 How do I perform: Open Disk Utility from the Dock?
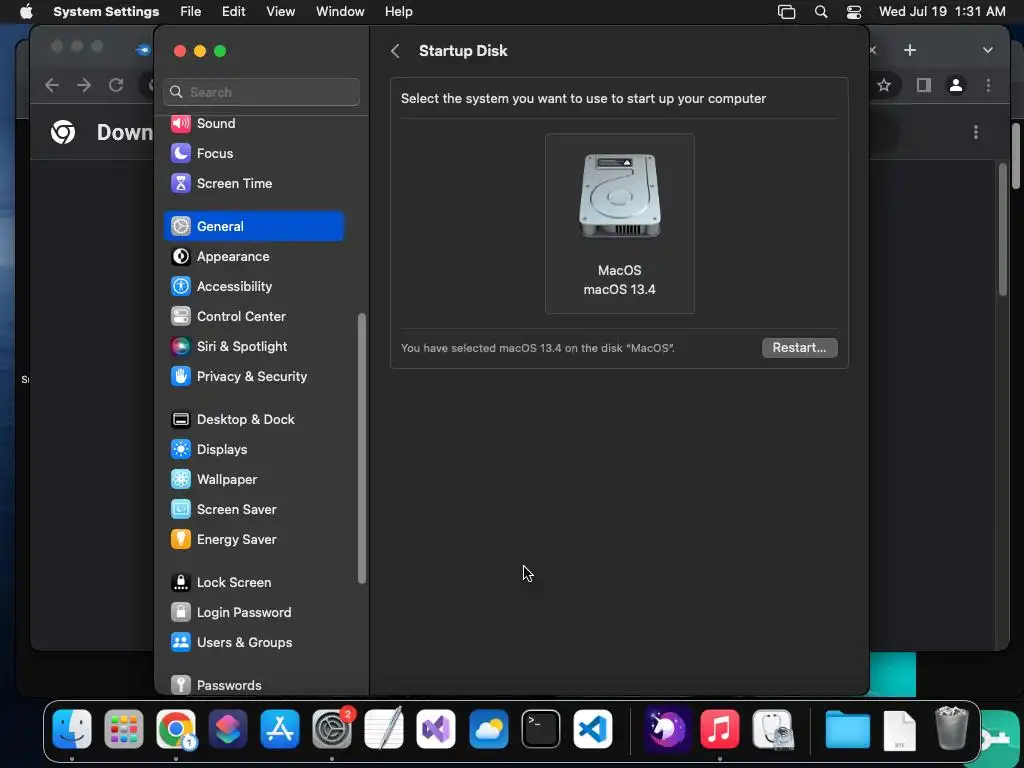click(x=772, y=729)
